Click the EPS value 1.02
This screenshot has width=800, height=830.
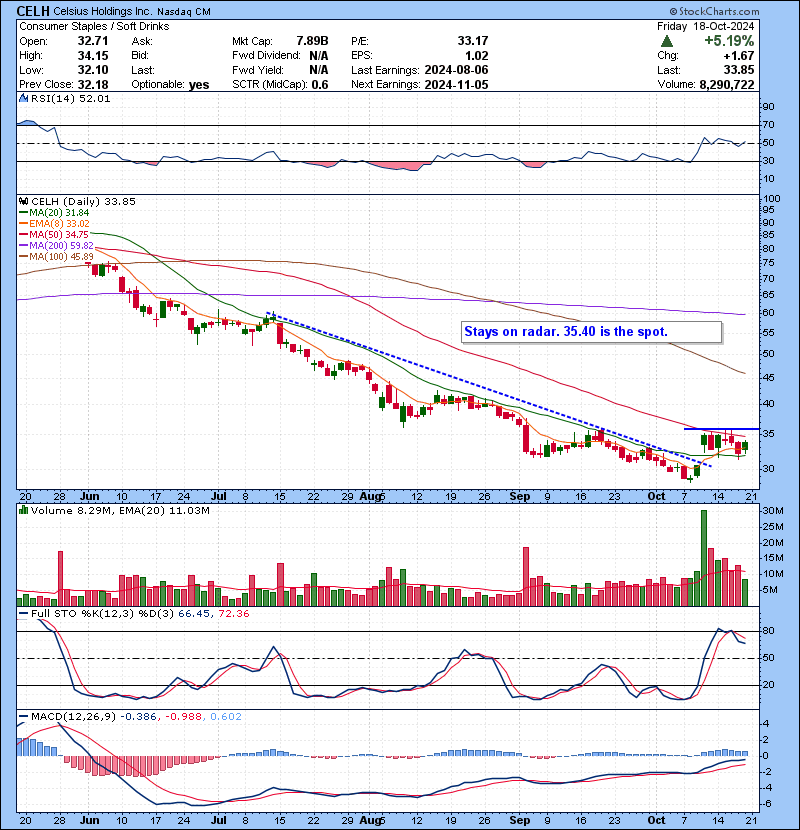477,56
